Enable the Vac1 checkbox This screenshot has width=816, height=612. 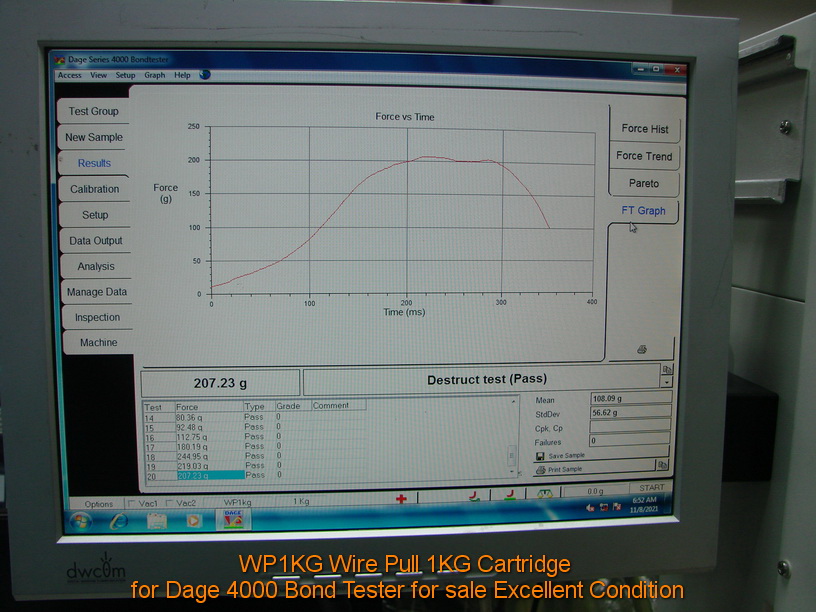[132, 503]
